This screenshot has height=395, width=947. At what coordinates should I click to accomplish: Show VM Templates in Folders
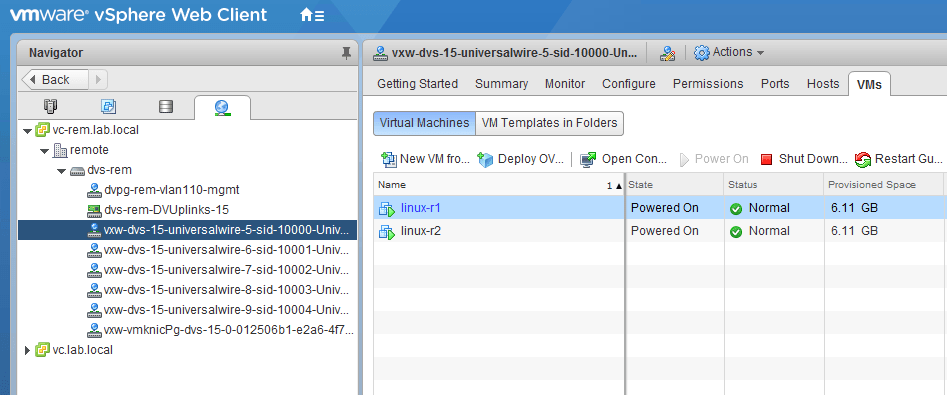click(x=550, y=123)
